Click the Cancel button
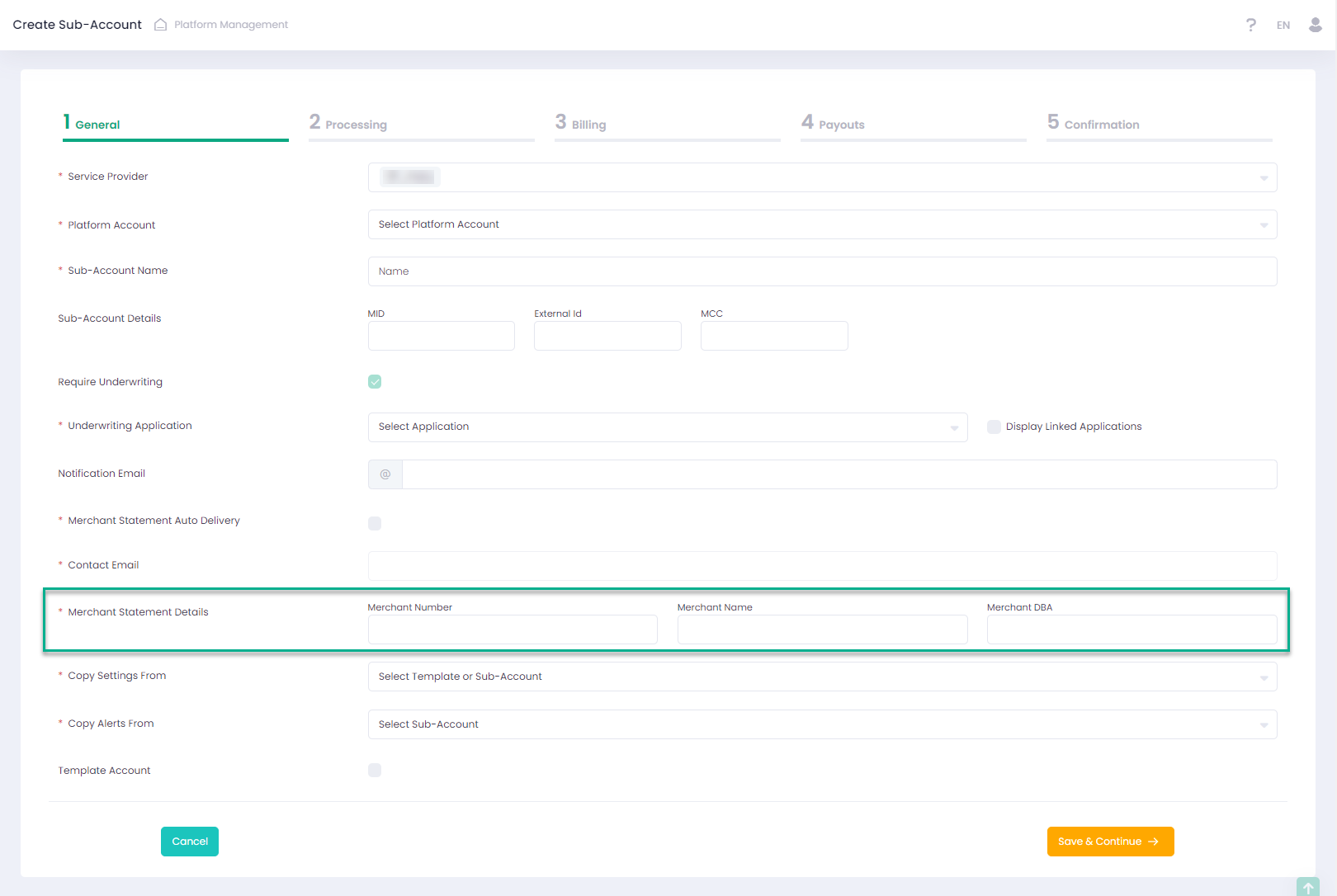The width and height of the screenshot is (1337, 896). (x=190, y=842)
